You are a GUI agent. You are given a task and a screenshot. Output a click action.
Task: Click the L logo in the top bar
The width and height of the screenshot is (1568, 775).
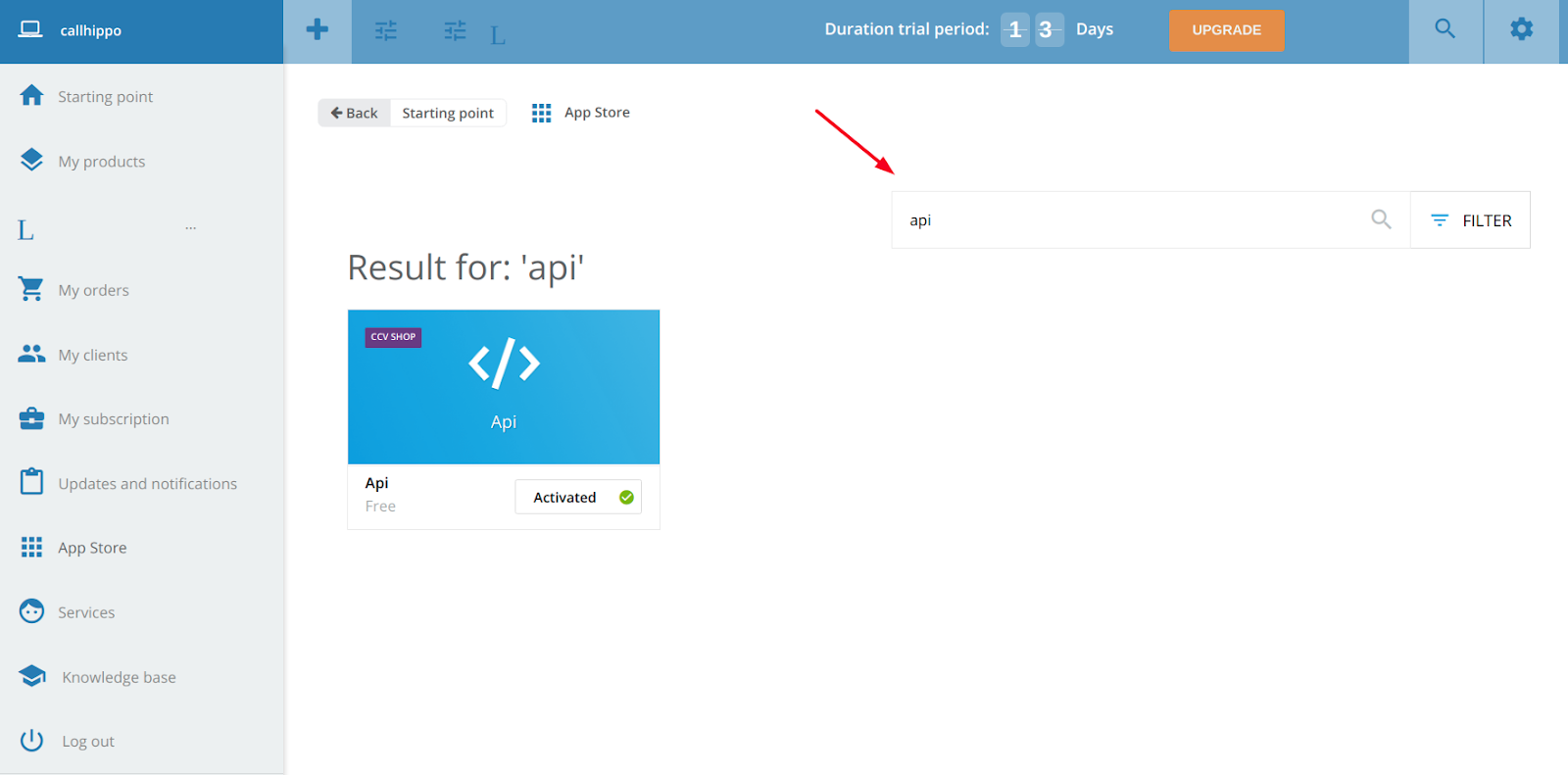point(498,36)
